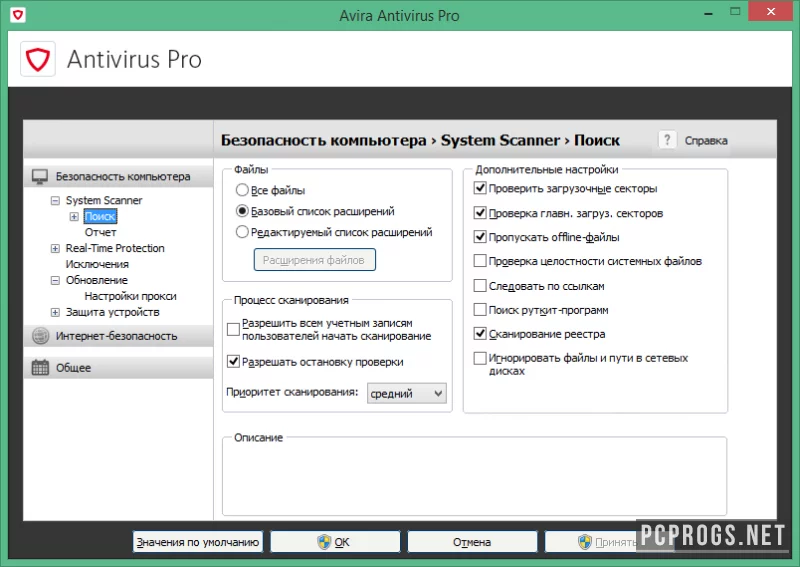Uncheck Разрешать остановку проверки
Image resolution: width=800 pixels, height=567 pixels.
coord(233,361)
